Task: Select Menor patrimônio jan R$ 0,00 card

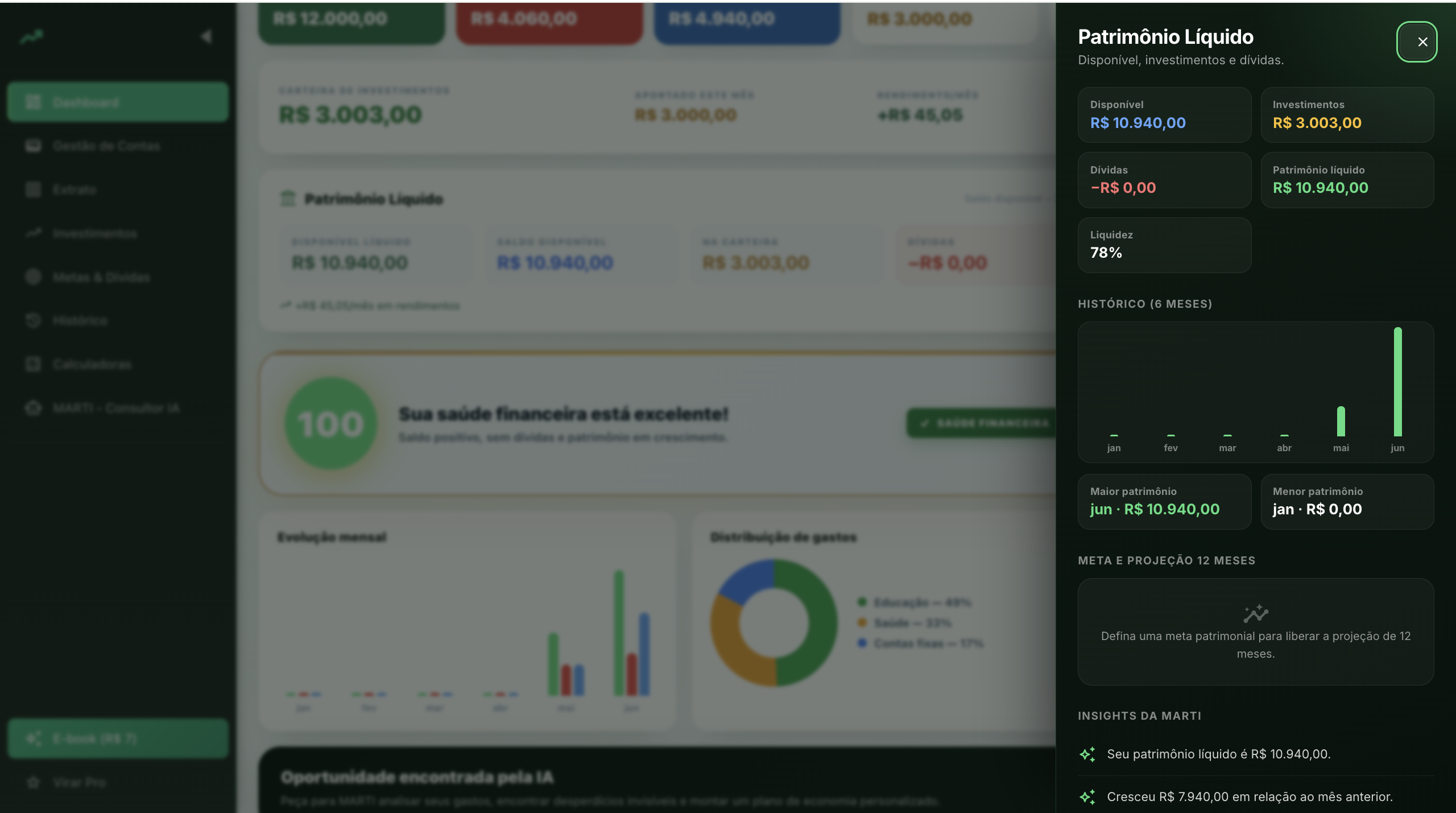Action: (x=1347, y=502)
